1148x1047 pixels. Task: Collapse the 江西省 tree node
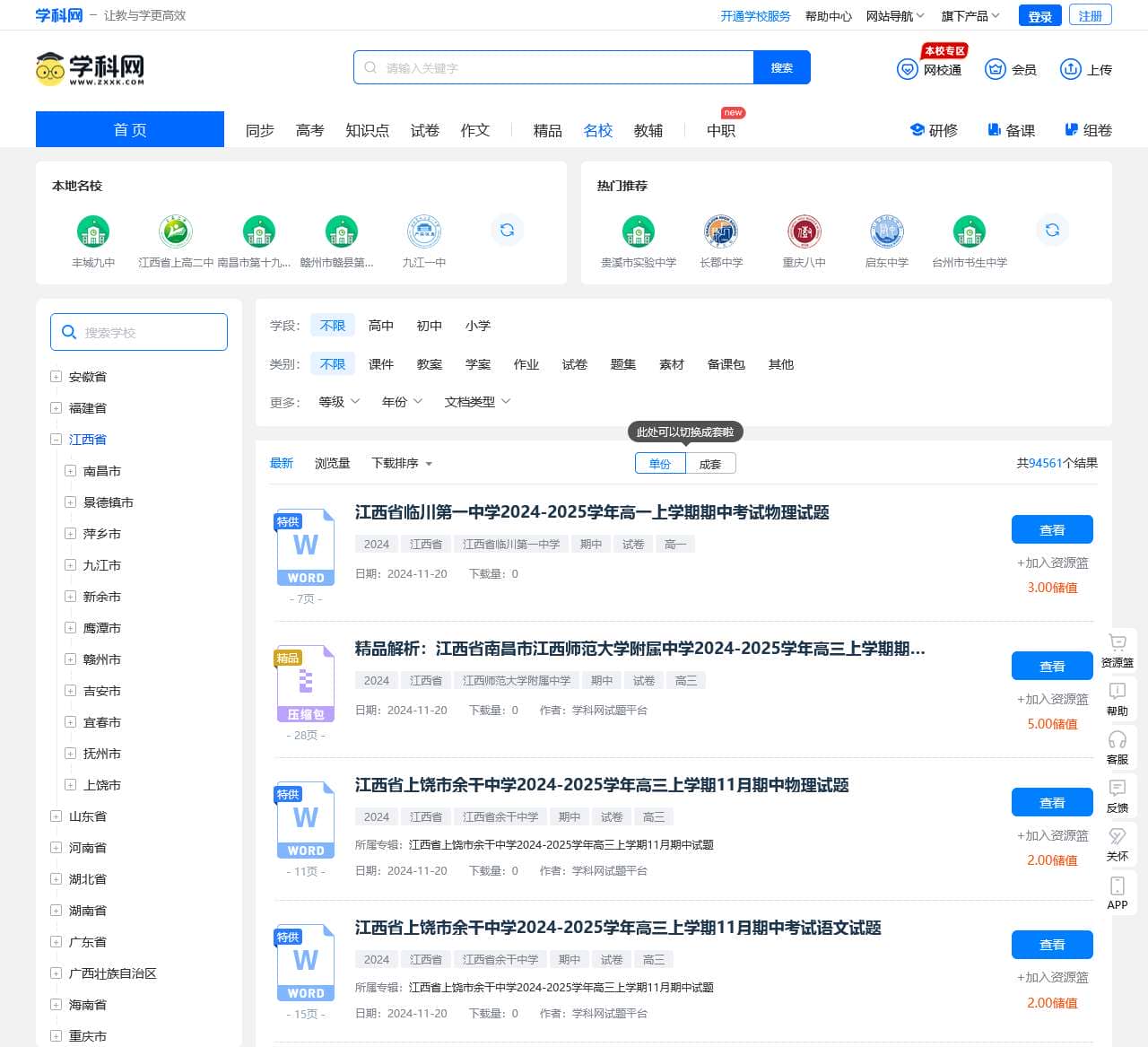(x=56, y=440)
